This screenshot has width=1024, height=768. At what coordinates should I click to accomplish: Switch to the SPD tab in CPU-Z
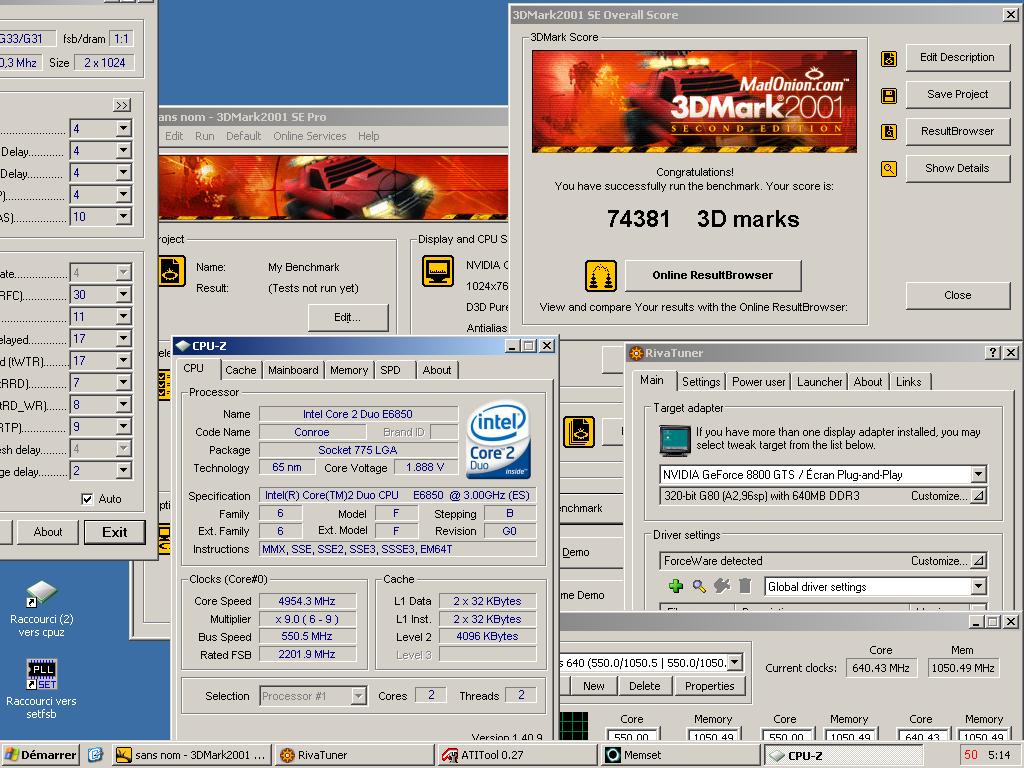(391, 370)
